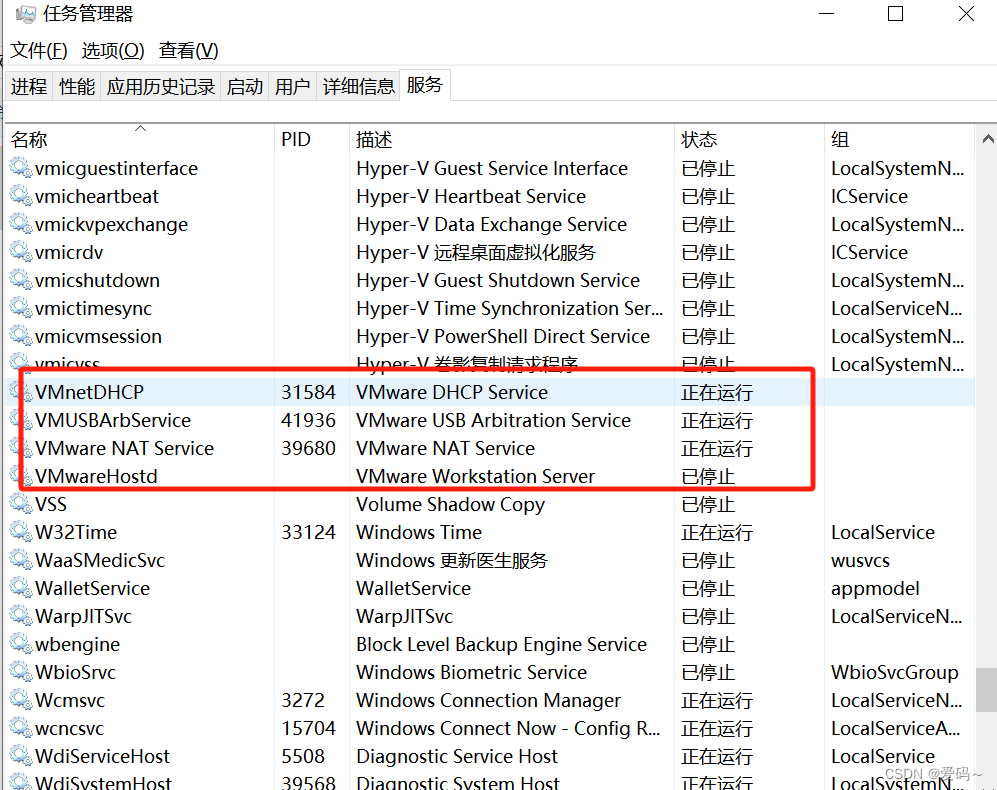This screenshot has height=790, width=997.
Task: Click PID 15704 of wcncsvc
Action: (x=308, y=728)
